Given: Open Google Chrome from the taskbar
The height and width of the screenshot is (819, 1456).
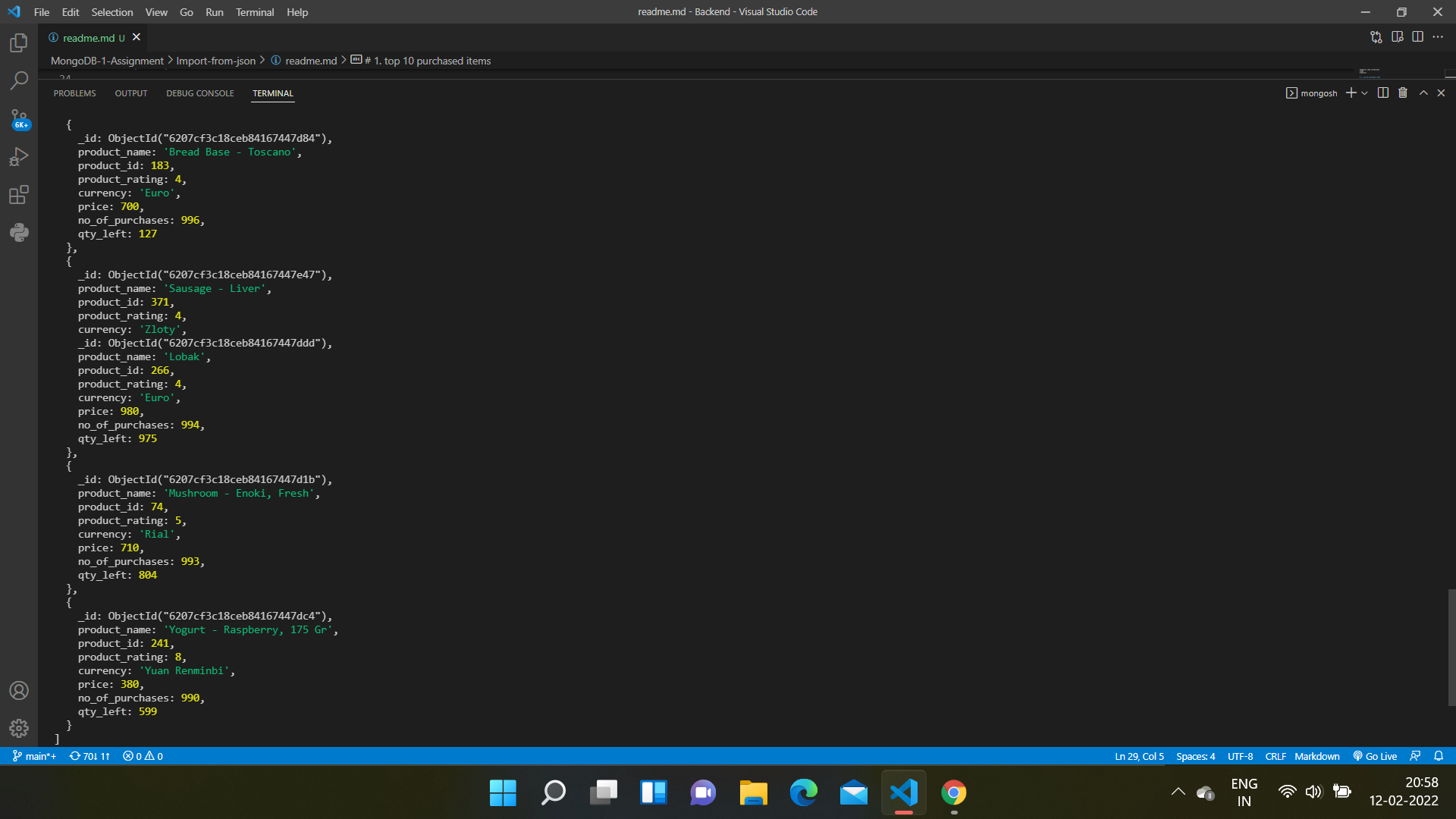Looking at the screenshot, I should (x=954, y=792).
